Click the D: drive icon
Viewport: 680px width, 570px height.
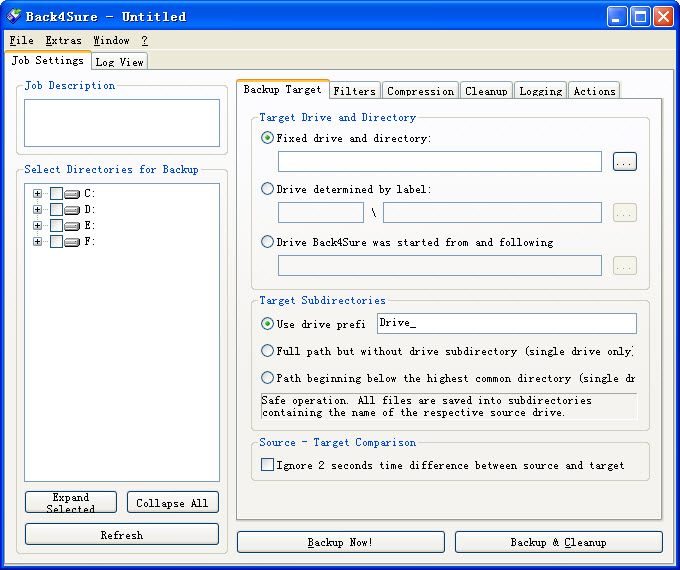(x=72, y=210)
